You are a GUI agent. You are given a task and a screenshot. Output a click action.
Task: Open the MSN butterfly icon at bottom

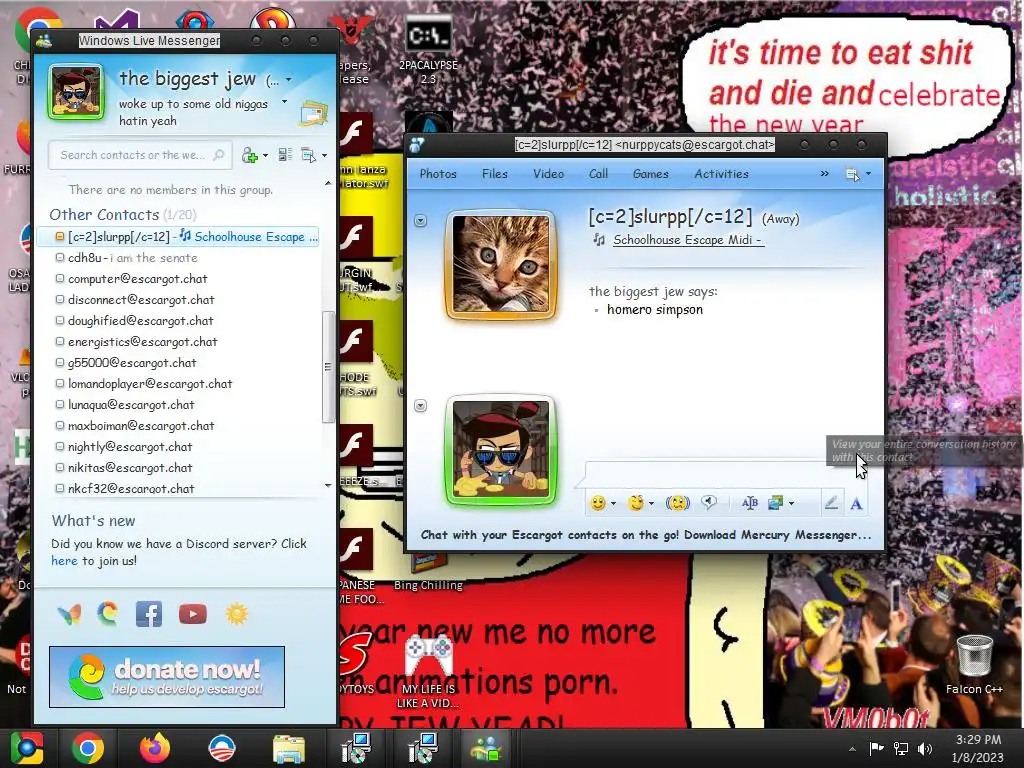pyautogui.click(x=69, y=614)
